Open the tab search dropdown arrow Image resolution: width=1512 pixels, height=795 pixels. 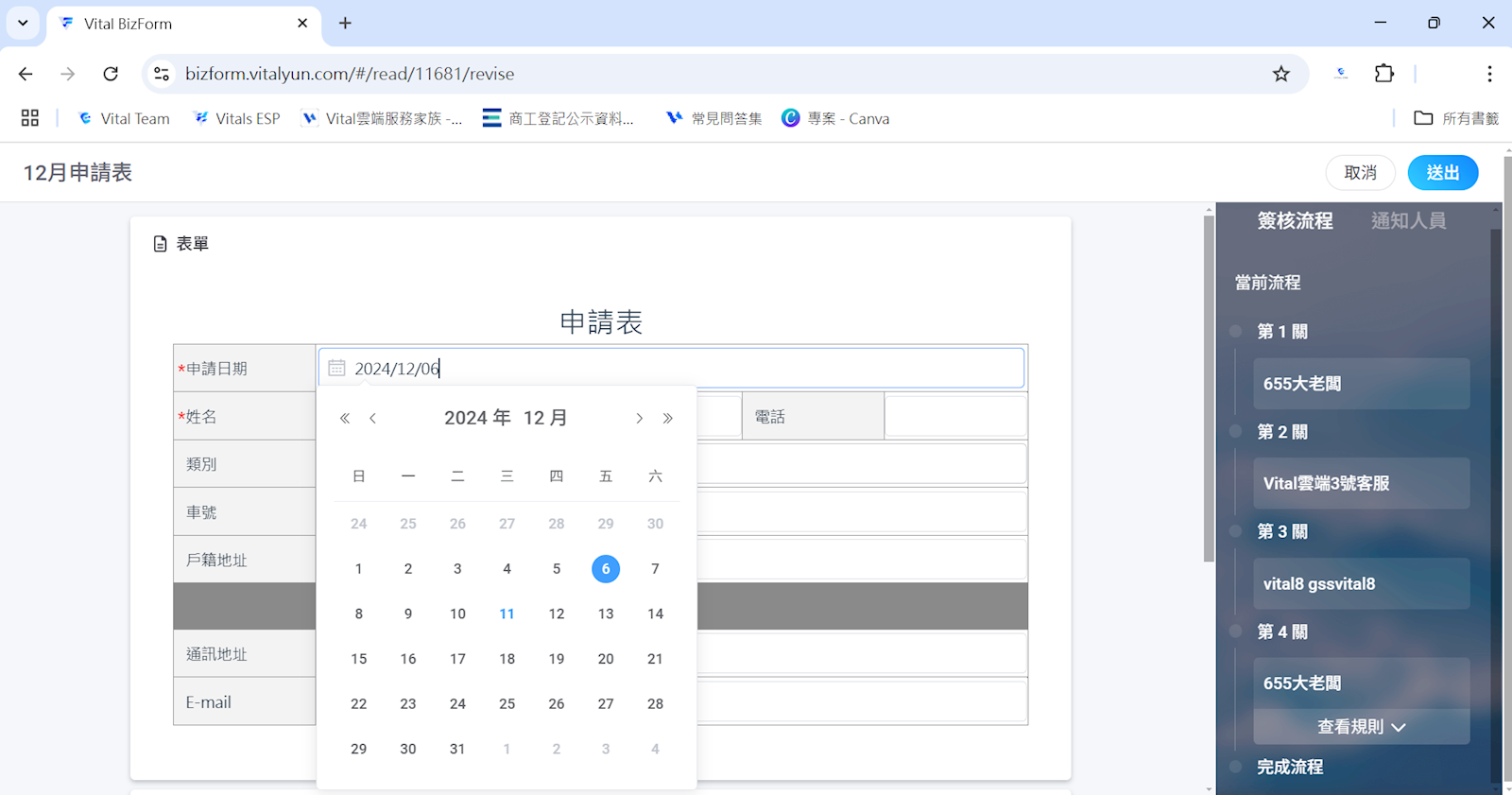coord(23,23)
